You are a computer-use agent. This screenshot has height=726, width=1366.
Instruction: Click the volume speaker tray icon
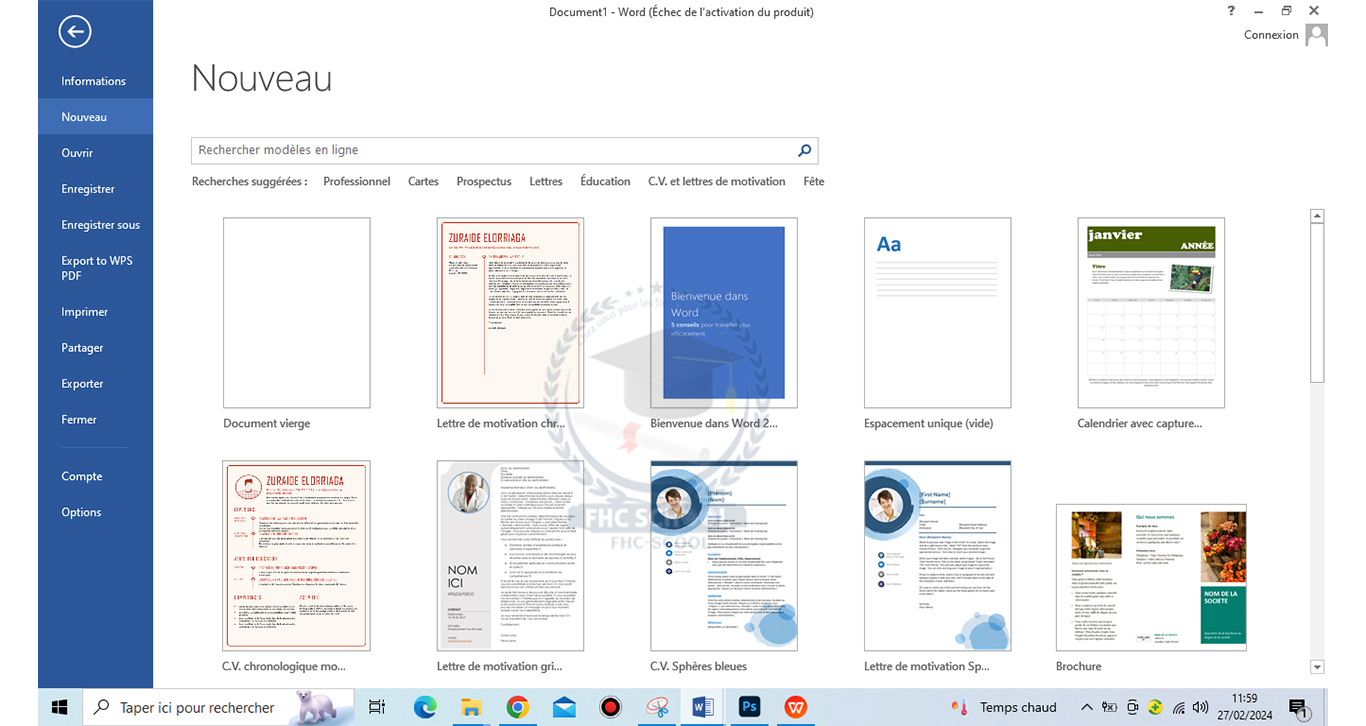[x=1200, y=707]
